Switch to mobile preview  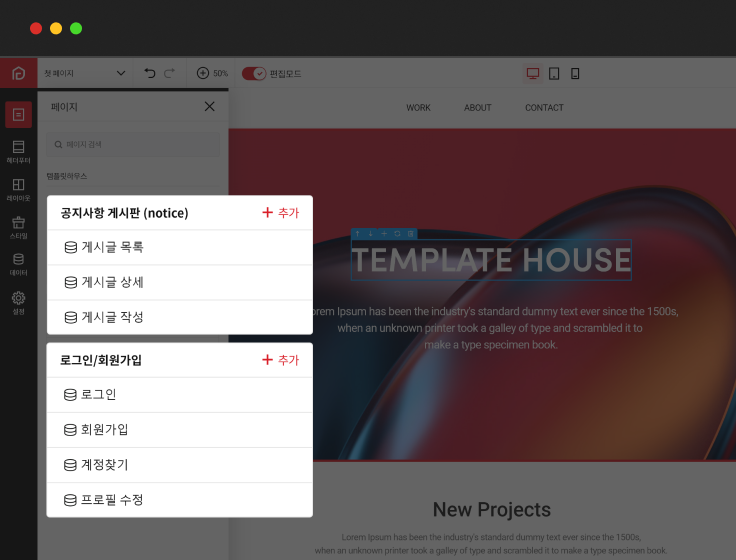coord(575,74)
